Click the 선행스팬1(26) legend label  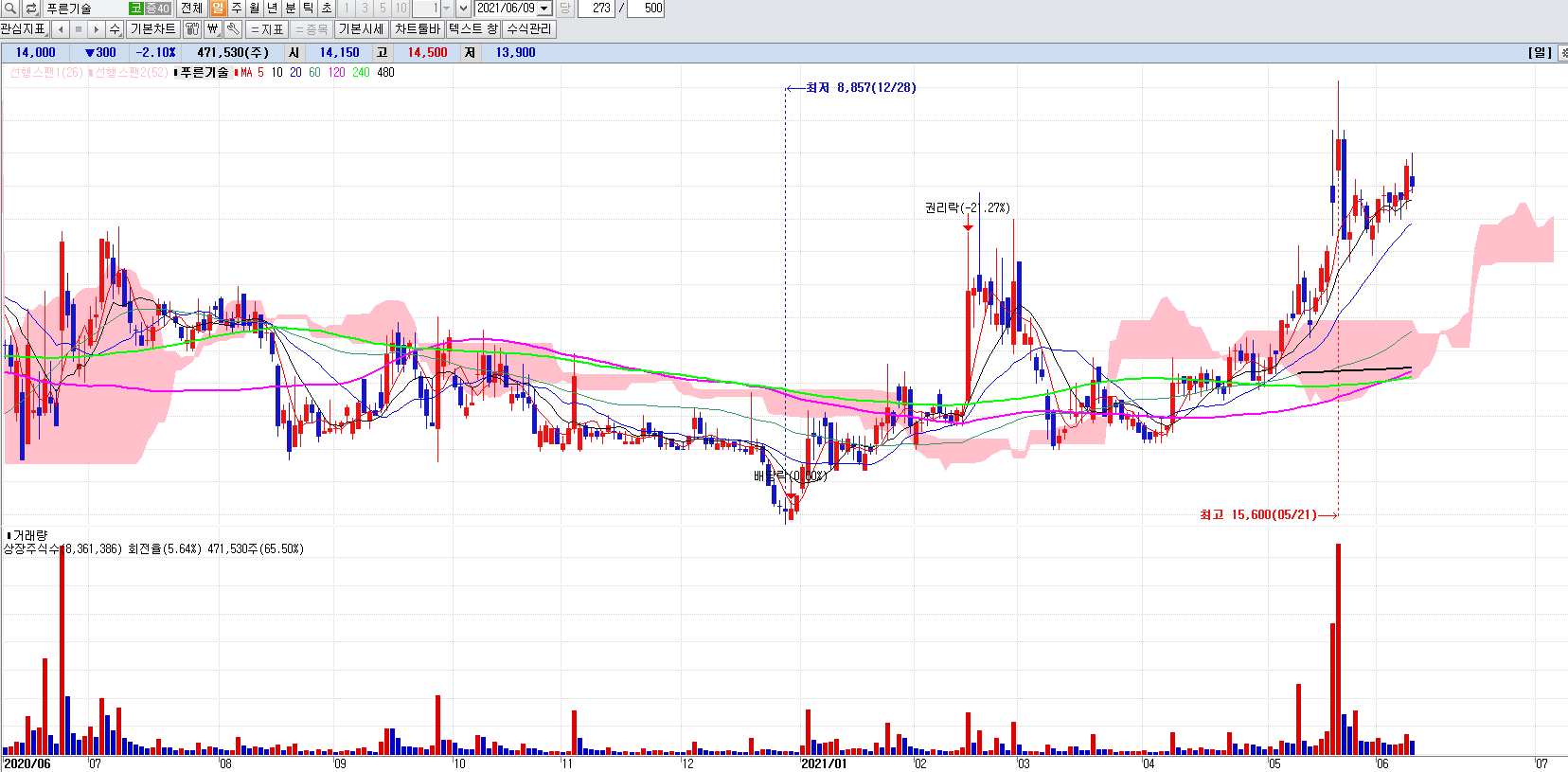point(46,73)
